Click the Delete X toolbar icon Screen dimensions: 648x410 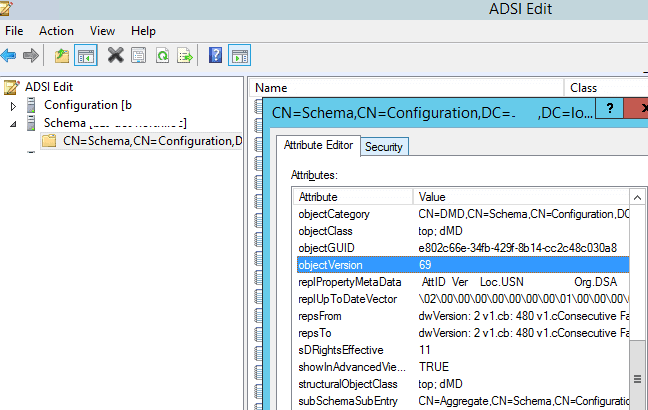(115, 55)
